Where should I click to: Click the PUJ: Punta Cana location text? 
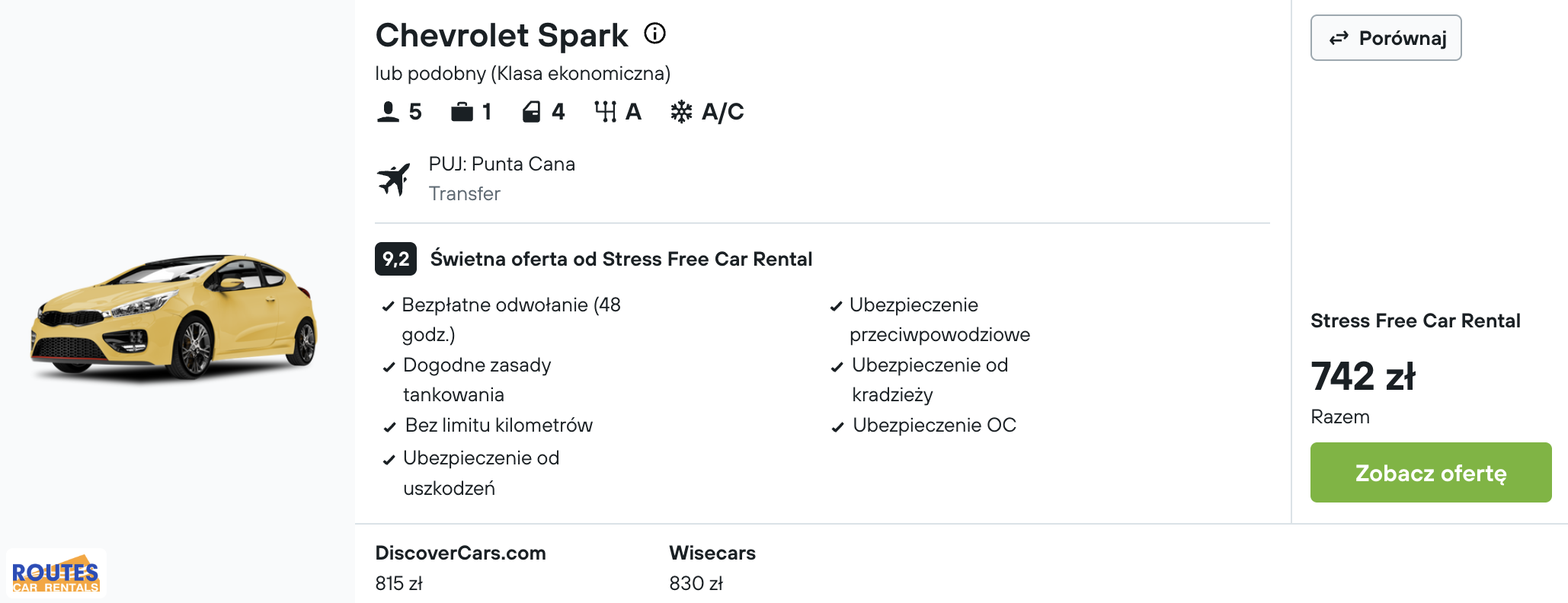[502, 164]
